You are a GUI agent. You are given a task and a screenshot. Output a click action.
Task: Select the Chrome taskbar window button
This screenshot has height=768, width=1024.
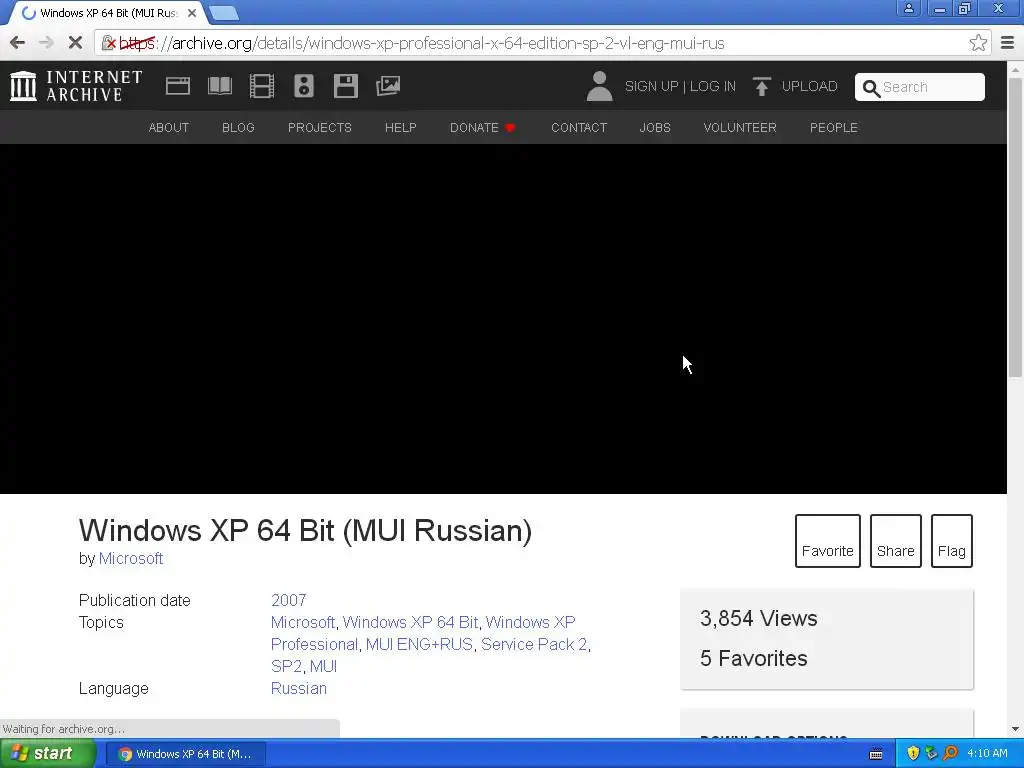click(185, 754)
